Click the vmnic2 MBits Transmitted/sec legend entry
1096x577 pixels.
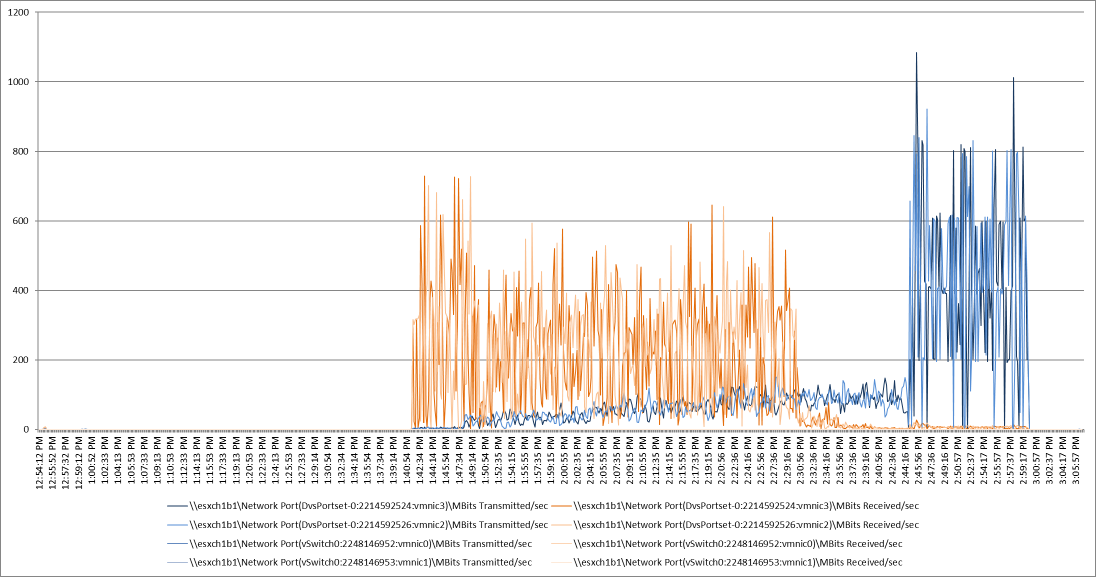(357, 525)
